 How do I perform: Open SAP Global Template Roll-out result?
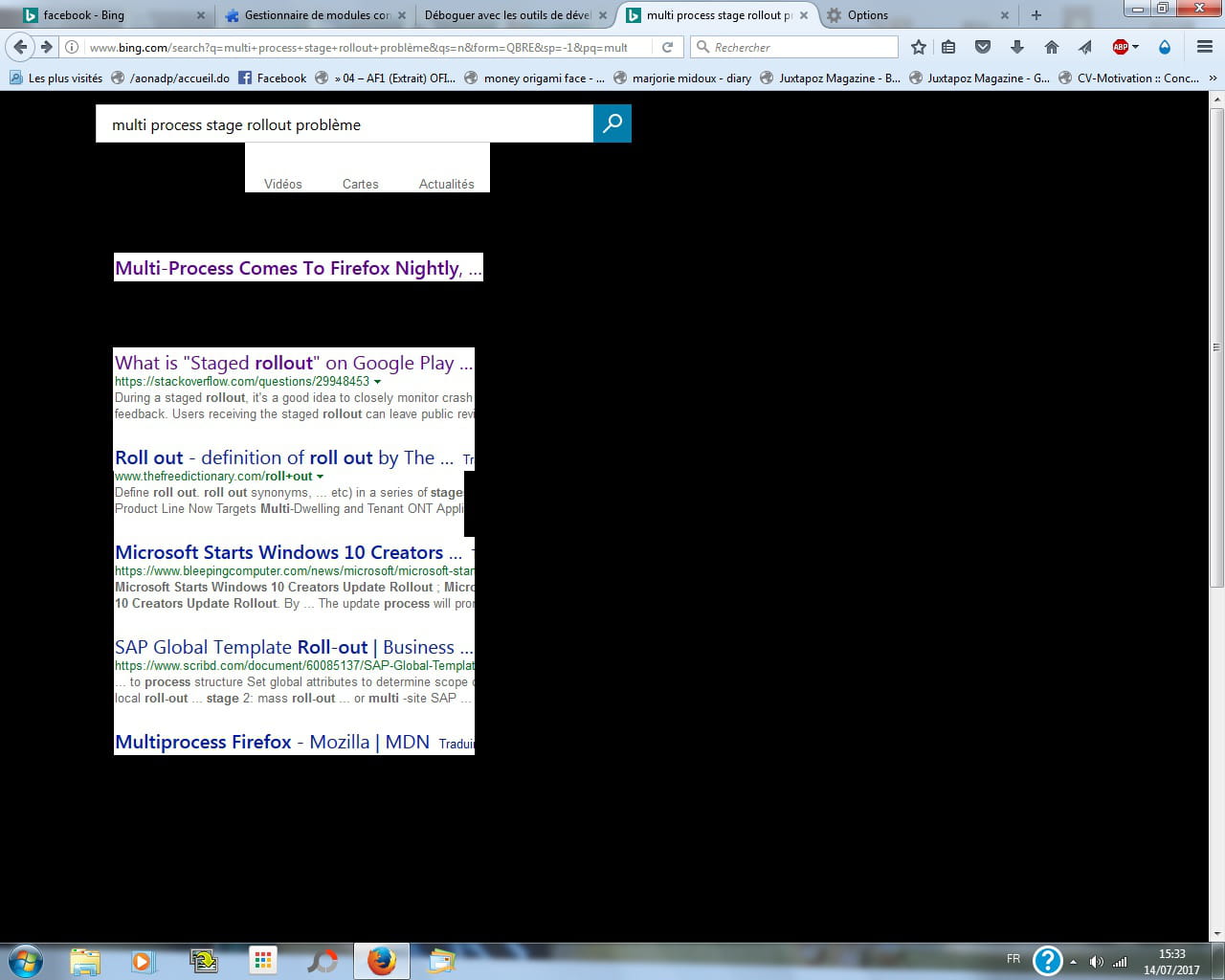point(294,647)
